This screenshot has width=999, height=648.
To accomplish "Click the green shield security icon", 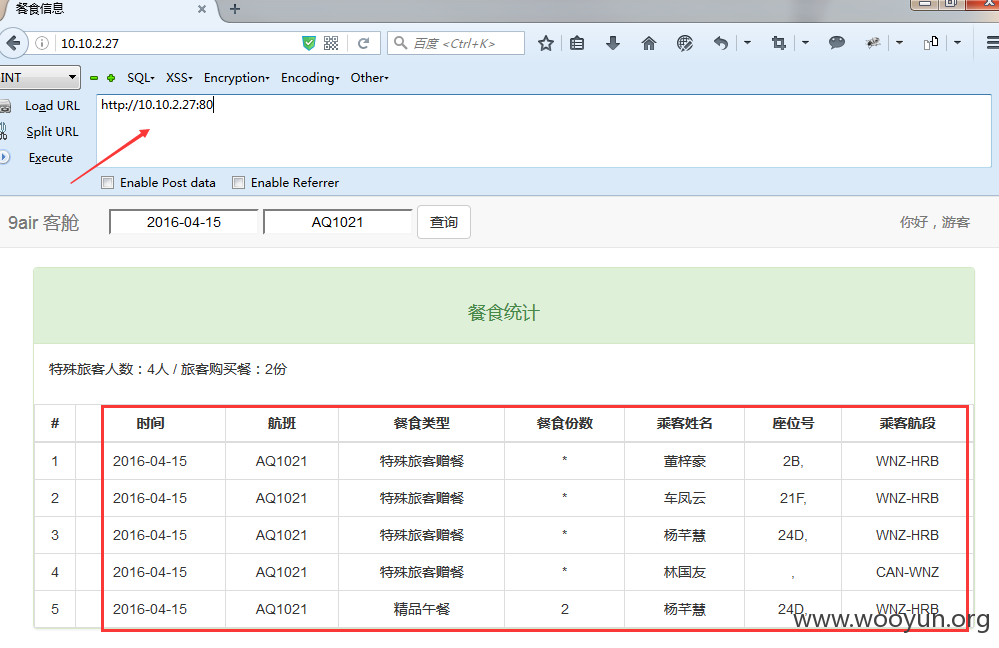I will tap(309, 43).
